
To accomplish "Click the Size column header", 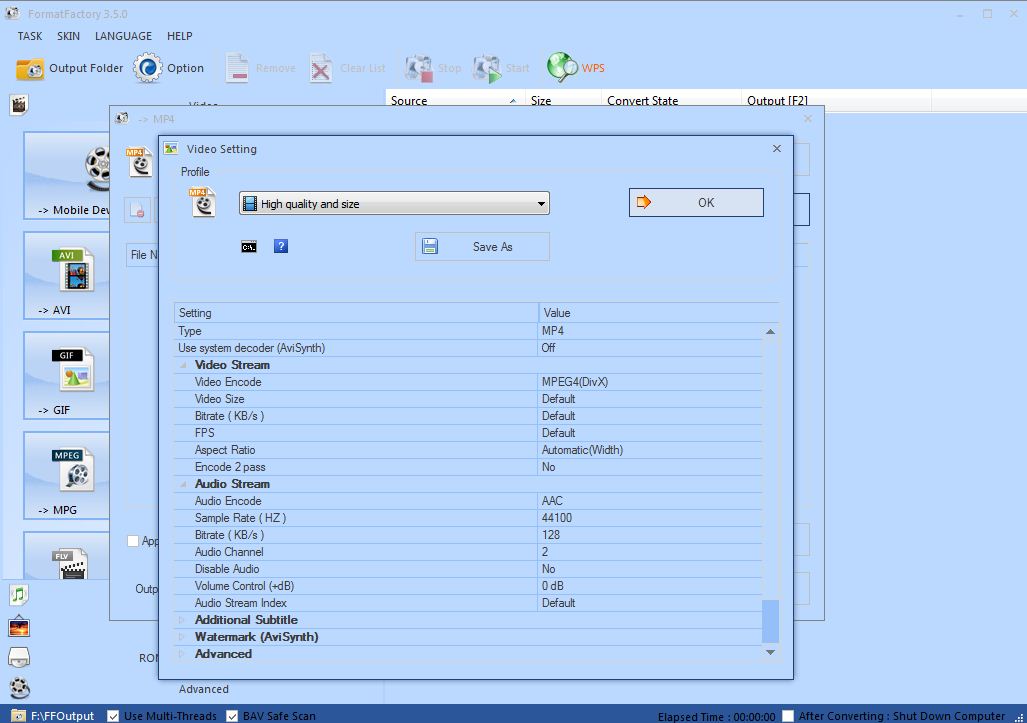I will (563, 101).
